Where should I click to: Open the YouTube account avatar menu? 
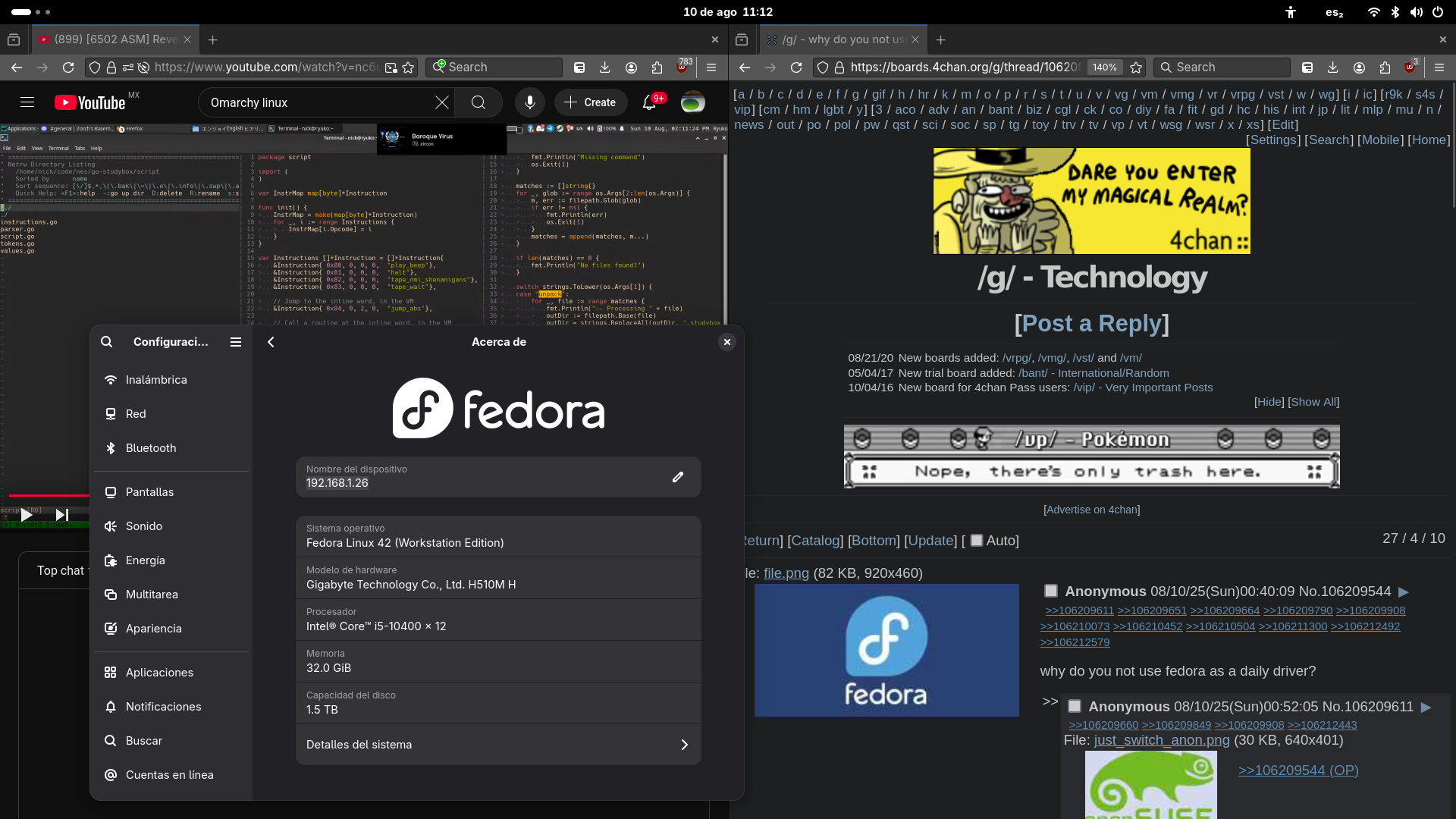click(x=692, y=102)
